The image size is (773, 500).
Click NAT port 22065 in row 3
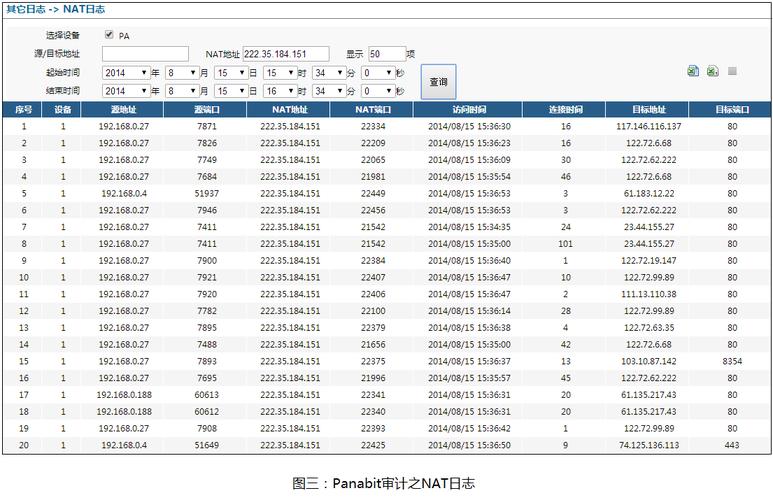(x=373, y=160)
